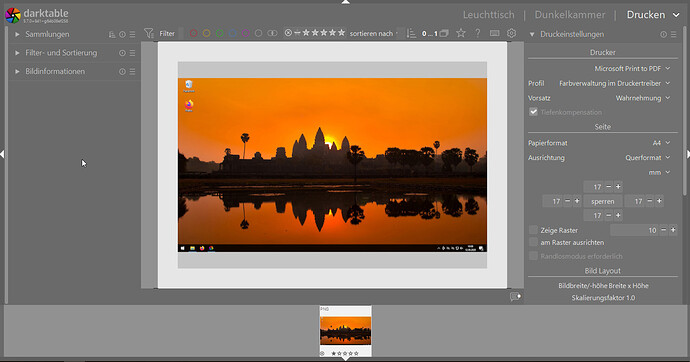Reset the Bildinformationen module
The height and width of the screenshot is (362, 690).
122,71
